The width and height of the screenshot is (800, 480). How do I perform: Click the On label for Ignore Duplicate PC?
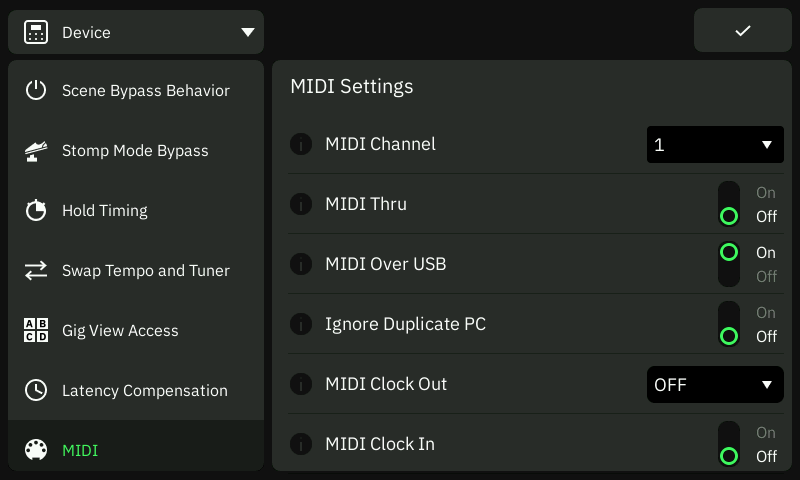(766, 313)
